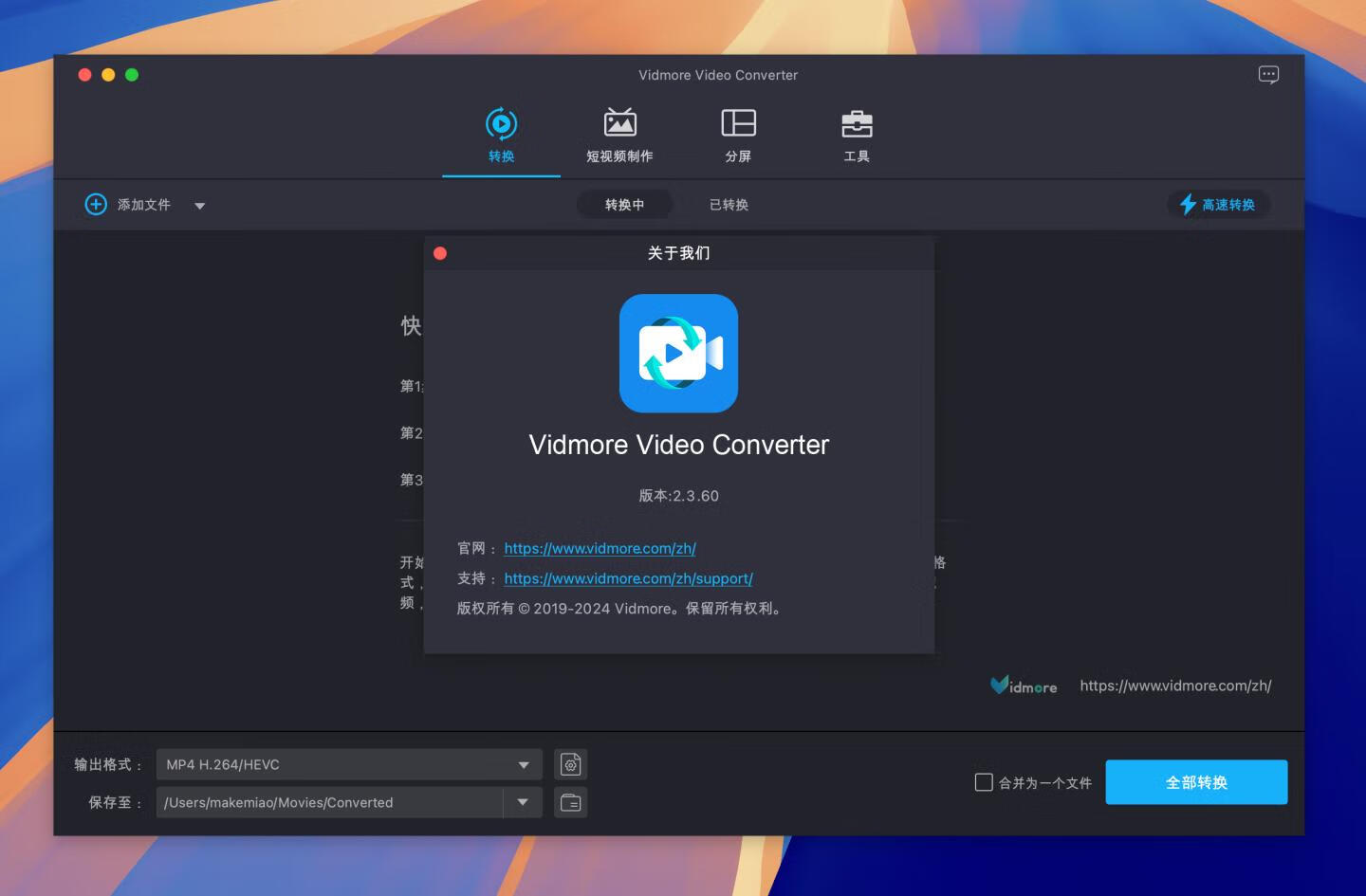Minimize the window with yellow button
This screenshot has width=1366, height=896.
point(108,75)
